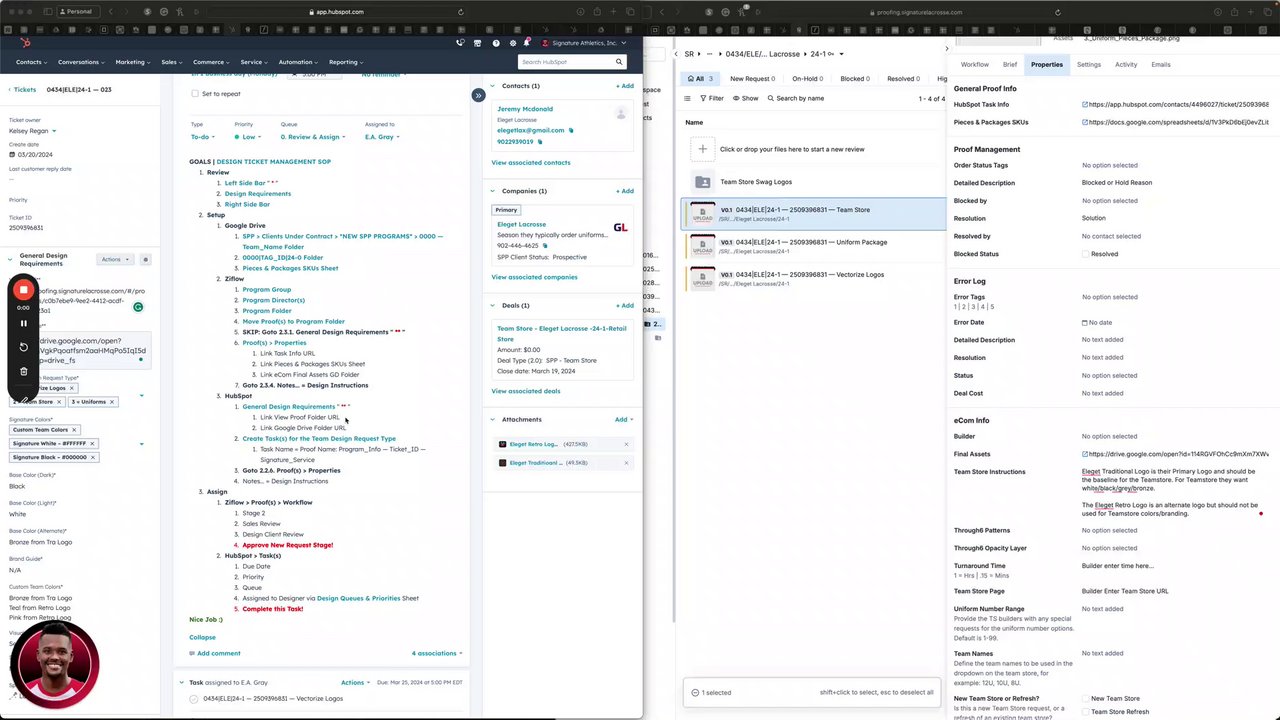The height and width of the screenshot is (720, 1280).
Task: Remove the Eleget Retro Logo attachment
Action: coord(627,444)
